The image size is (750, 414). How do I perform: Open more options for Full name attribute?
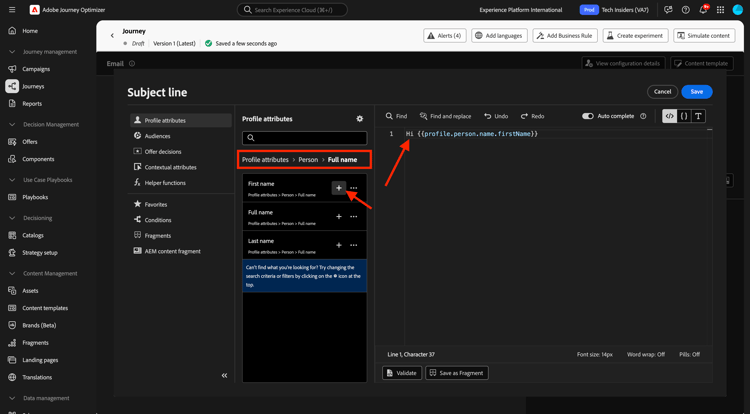[x=353, y=216]
